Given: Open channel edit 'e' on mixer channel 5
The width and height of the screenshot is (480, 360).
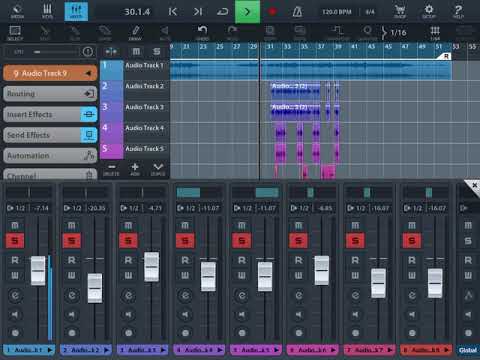Looking at the screenshot, I should pyautogui.click(x=242, y=295).
